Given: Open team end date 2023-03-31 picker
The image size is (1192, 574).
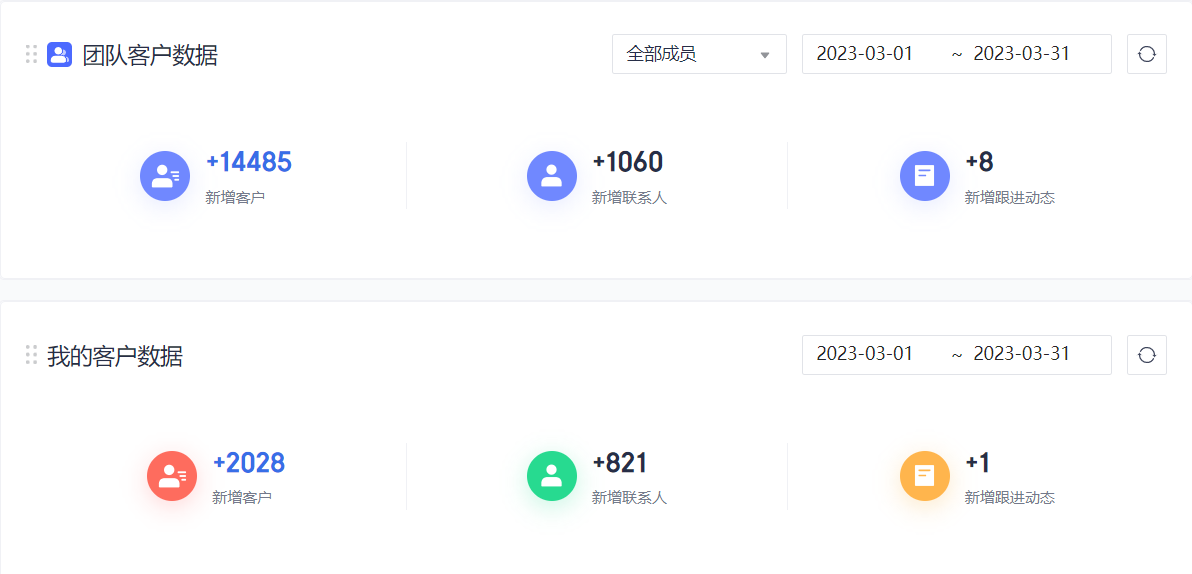Looking at the screenshot, I should coord(1022,54).
